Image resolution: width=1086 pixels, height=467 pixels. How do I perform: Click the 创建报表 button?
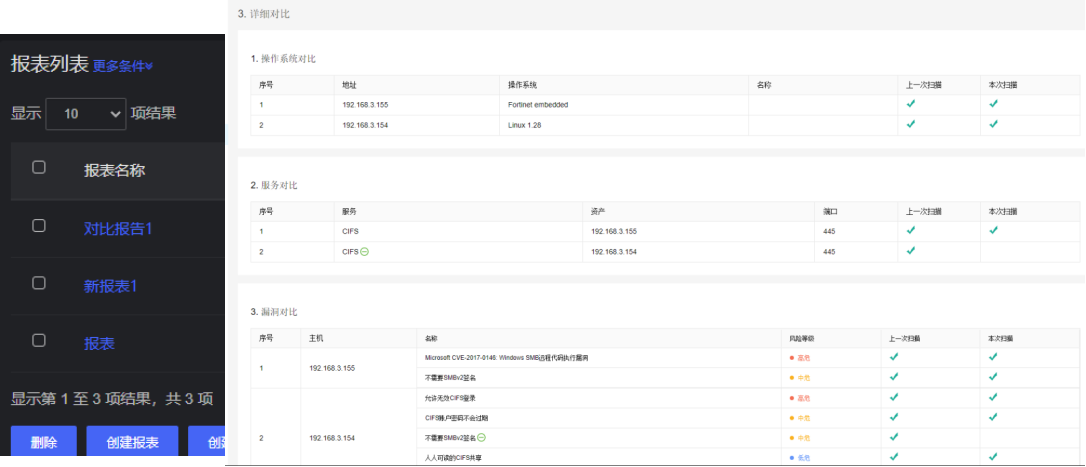132,443
